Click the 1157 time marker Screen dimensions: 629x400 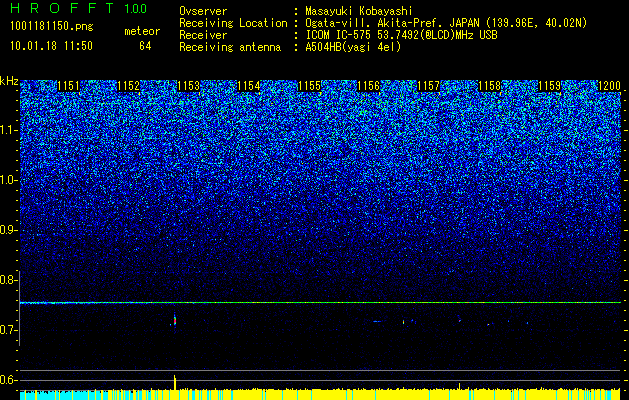coord(429,86)
